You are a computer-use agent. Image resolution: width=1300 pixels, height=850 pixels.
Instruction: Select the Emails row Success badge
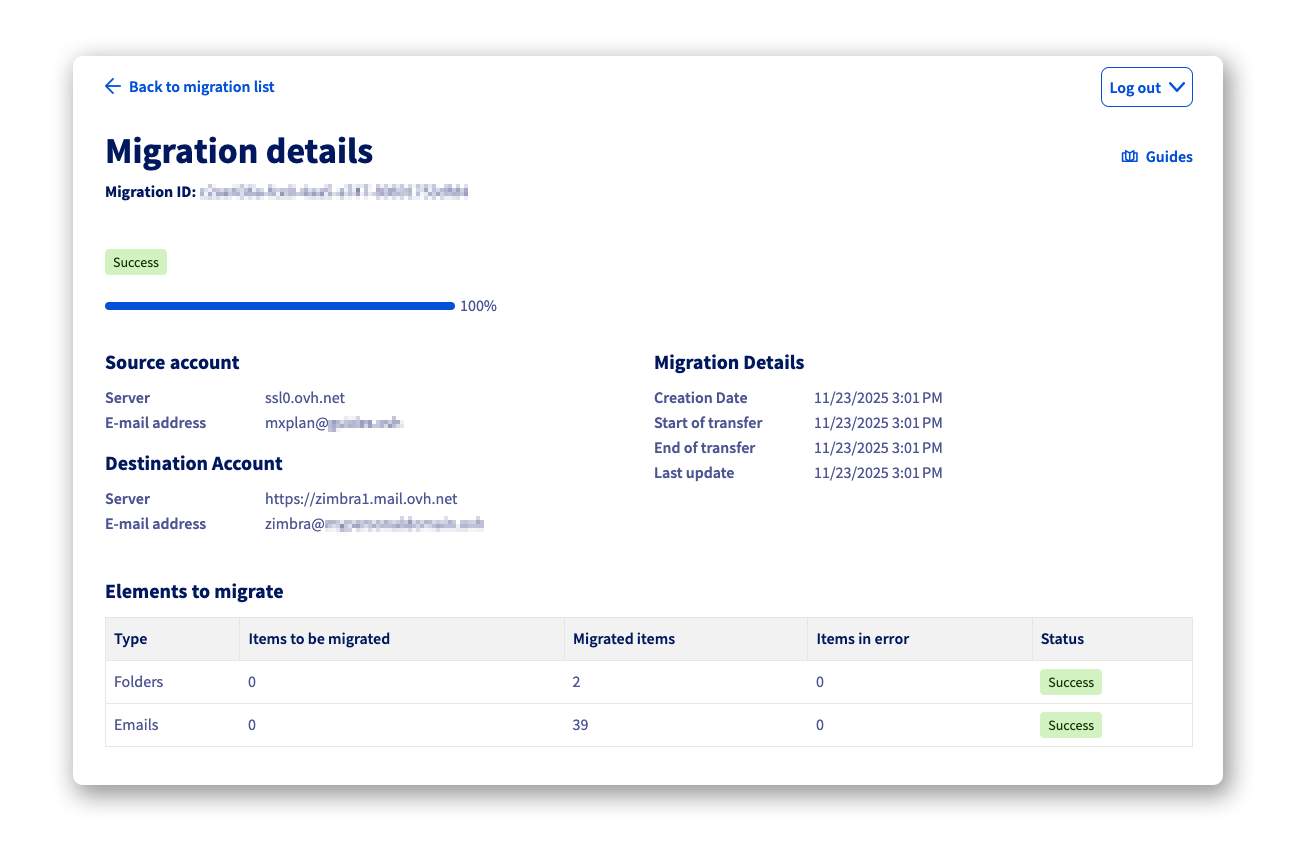click(1070, 725)
